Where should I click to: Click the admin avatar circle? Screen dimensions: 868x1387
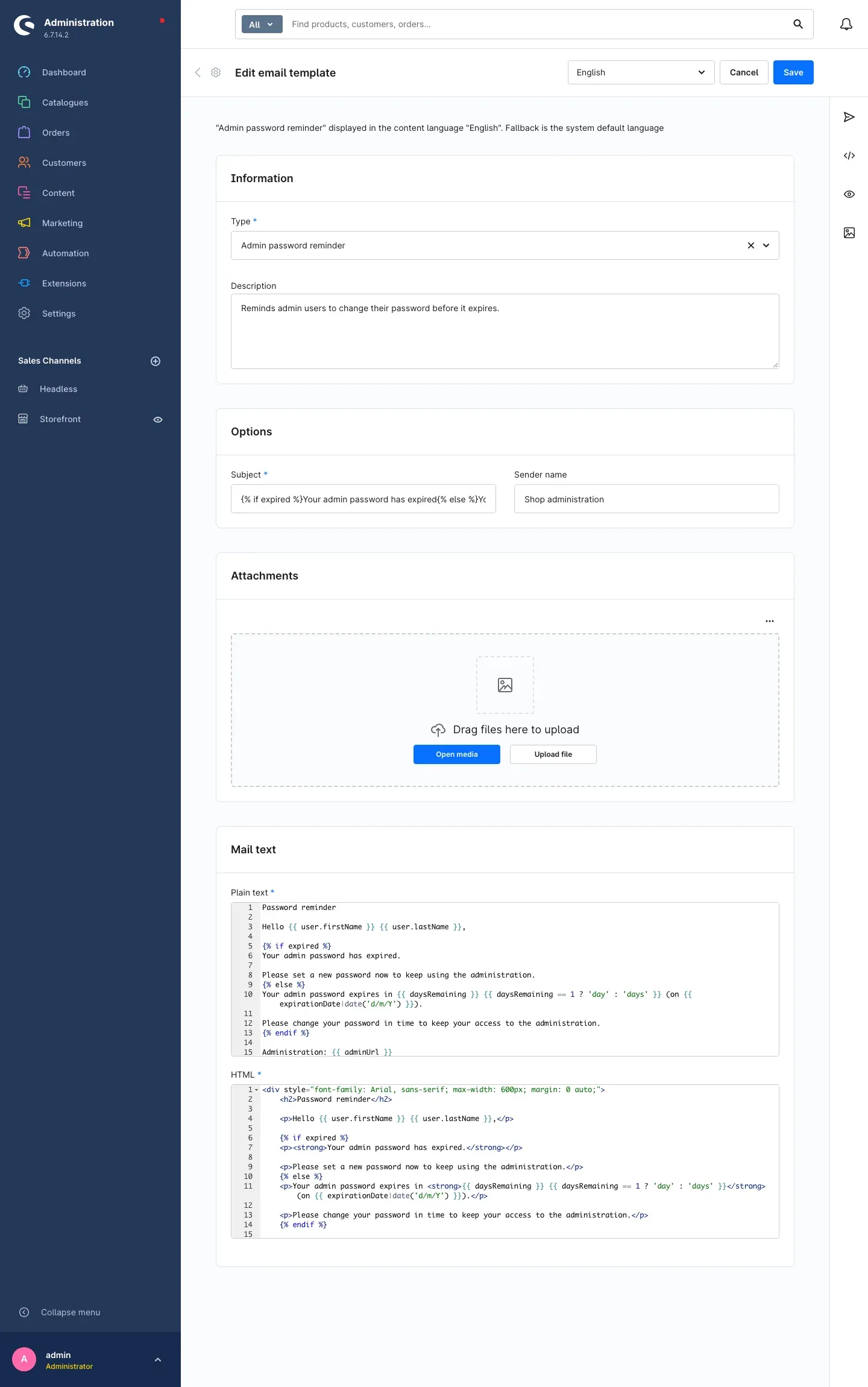pyautogui.click(x=24, y=1359)
